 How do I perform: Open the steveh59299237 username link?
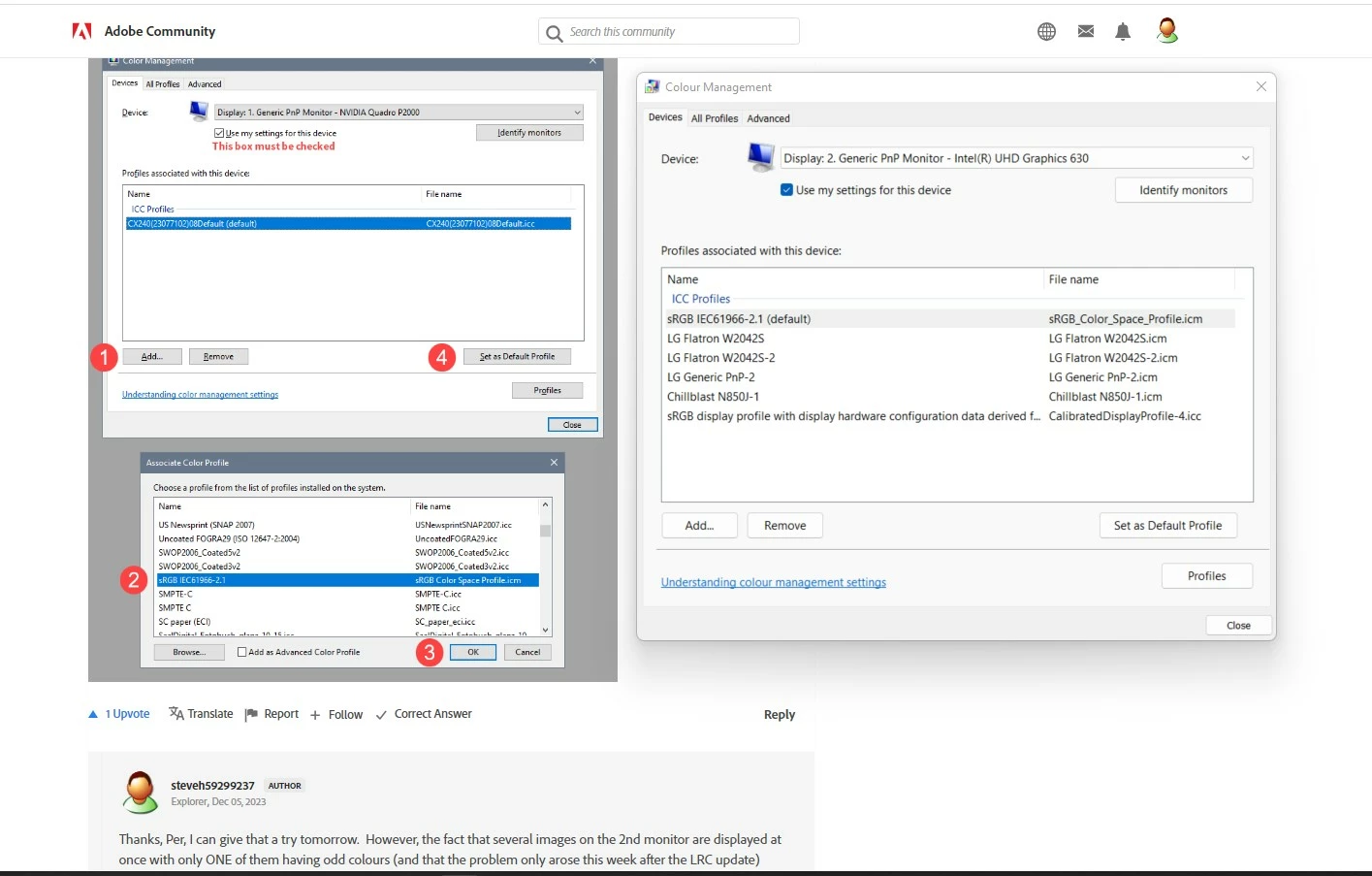pyautogui.click(x=212, y=786)
